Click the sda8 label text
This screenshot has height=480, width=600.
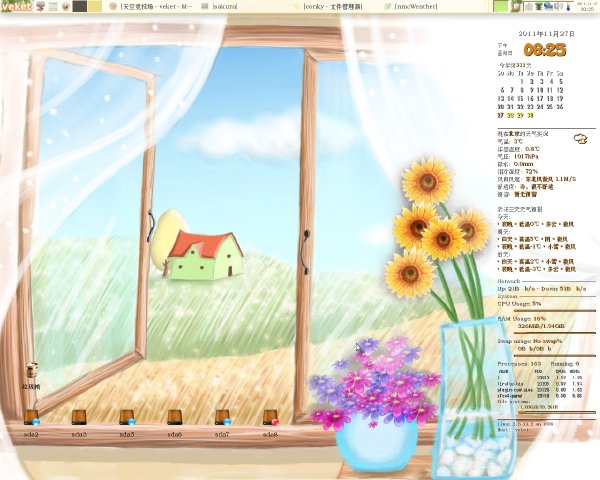pyautogui.click(x=270, y=434)
